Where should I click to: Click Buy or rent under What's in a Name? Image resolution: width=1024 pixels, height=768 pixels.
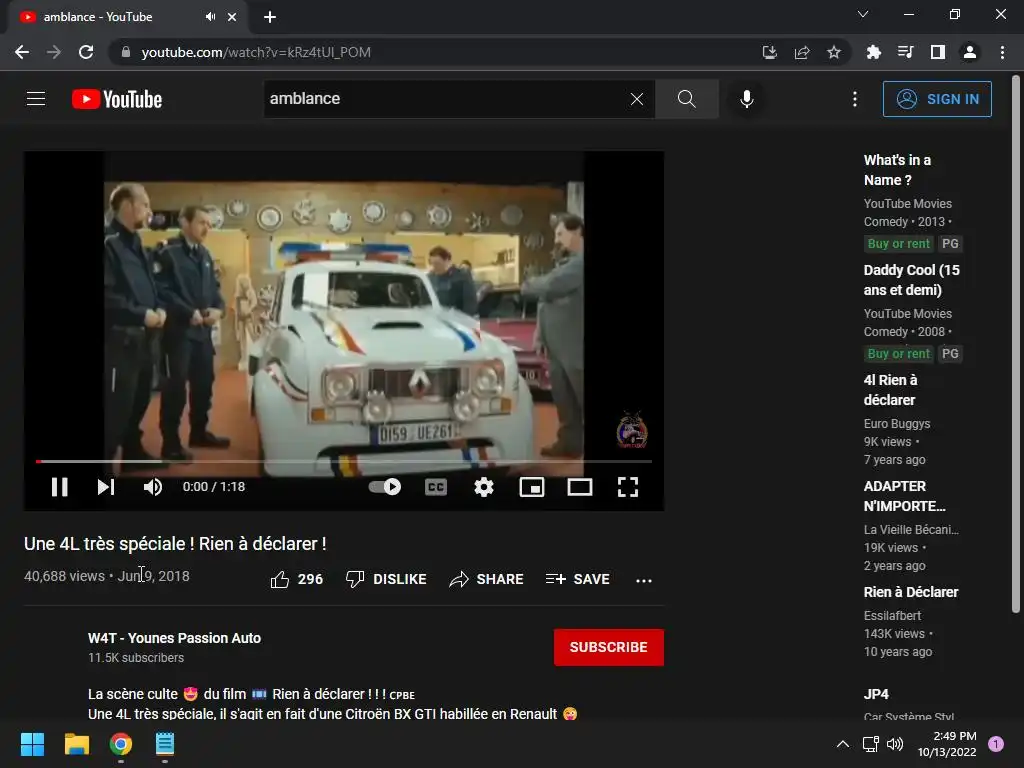pyautogui.click(x=898, y=244)
